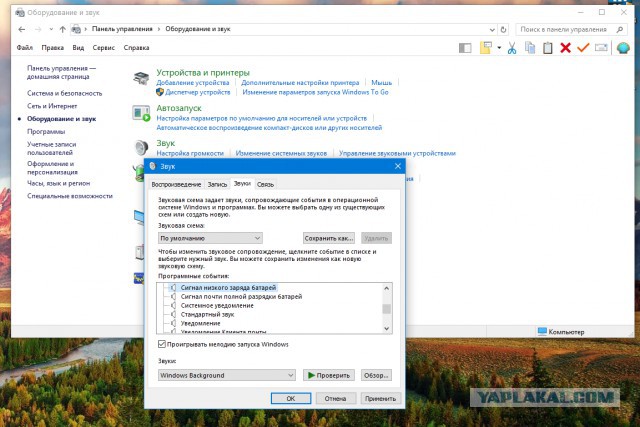
Task: Go up one level with up arrow
Action: 62,29
